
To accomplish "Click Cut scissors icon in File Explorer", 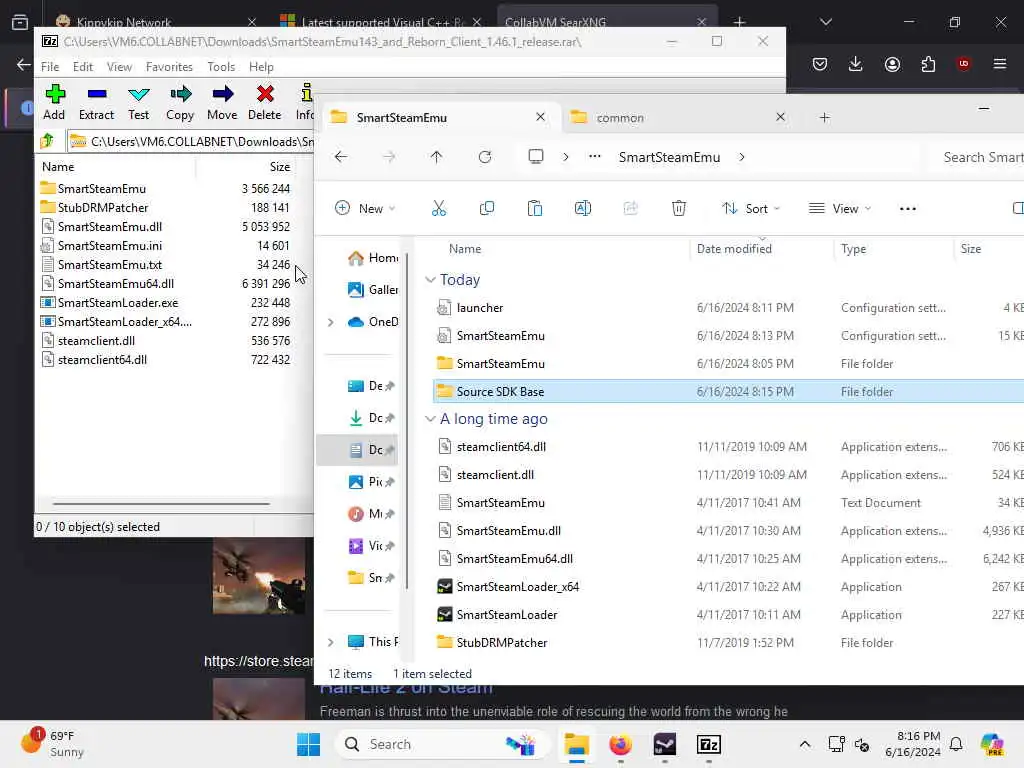I will (x=439, y=208).
